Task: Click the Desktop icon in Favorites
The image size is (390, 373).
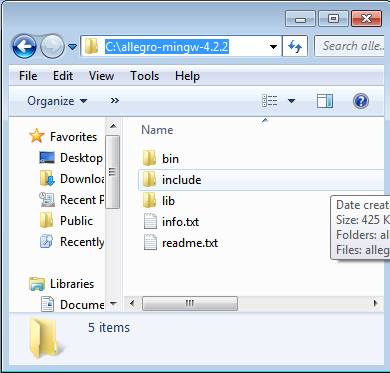Action: [x=47, y=157]
